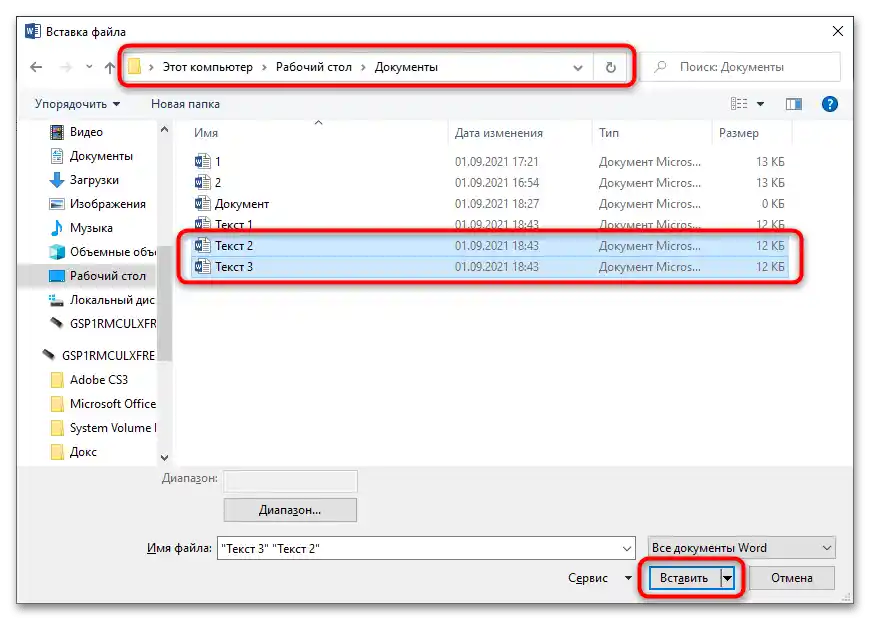This screenshot has height=620, width=870.
Task: Click the 'Вставить' button
Action: (x=685, y=578)
